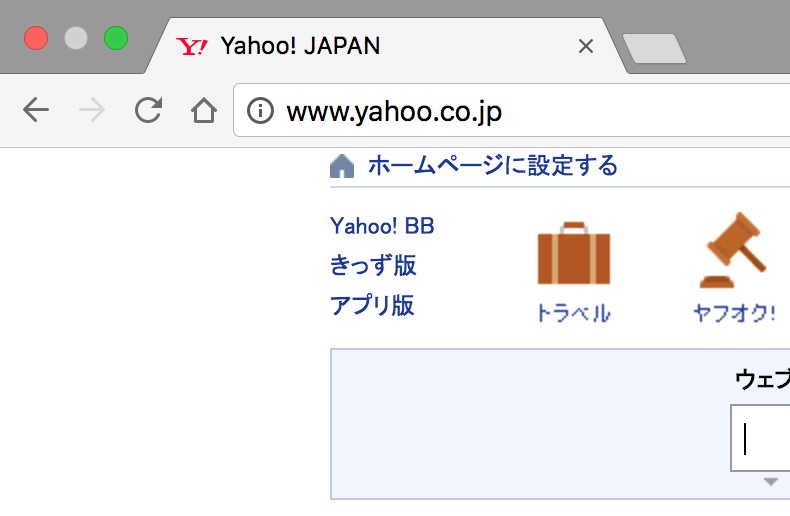The height and width of the screenshot is (516, 790).
Task: View site information icon in address bar
Action: click(260, 110)
